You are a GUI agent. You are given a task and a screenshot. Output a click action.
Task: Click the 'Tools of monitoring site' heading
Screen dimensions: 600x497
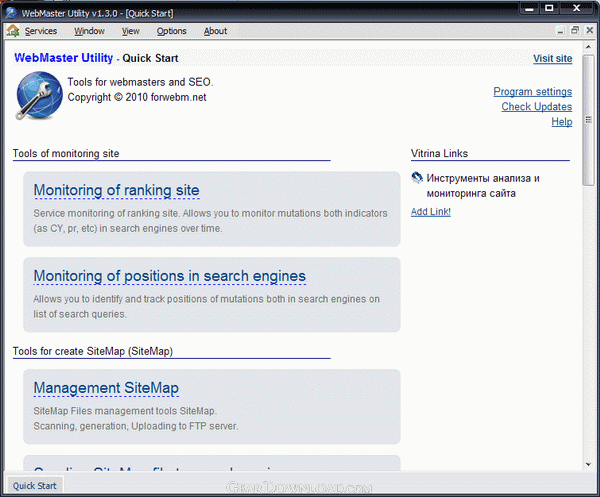tap(66, 153)
